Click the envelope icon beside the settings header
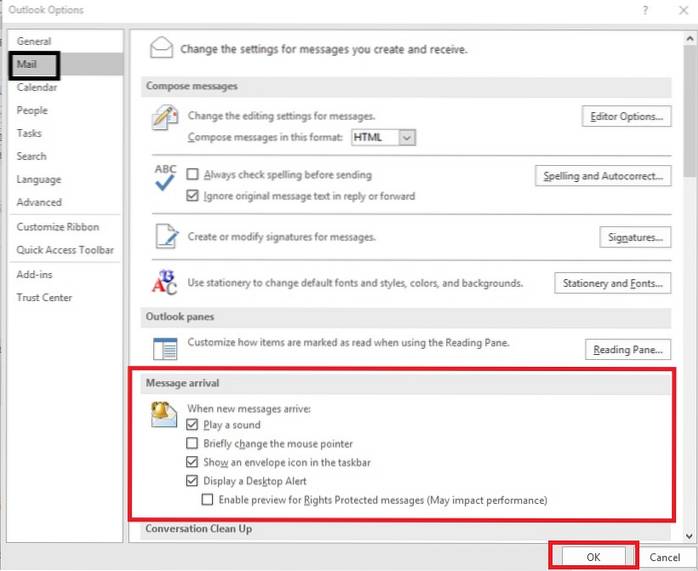698x571 pixels. [160, 47]
